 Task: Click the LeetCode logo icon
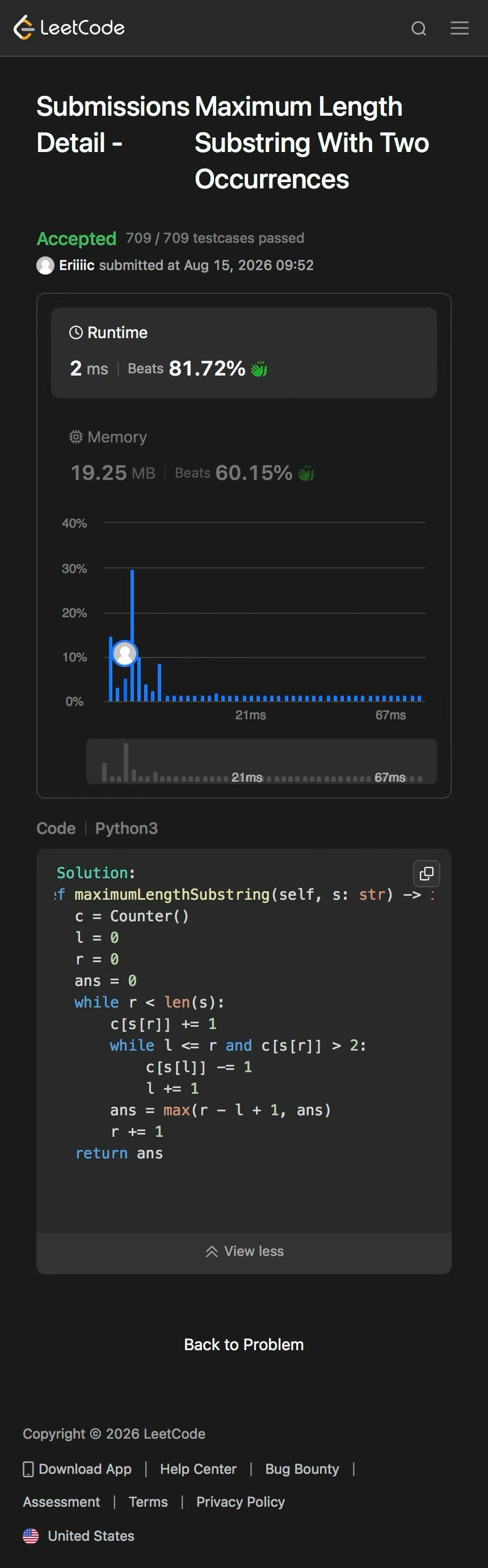[x=24, y=28]
